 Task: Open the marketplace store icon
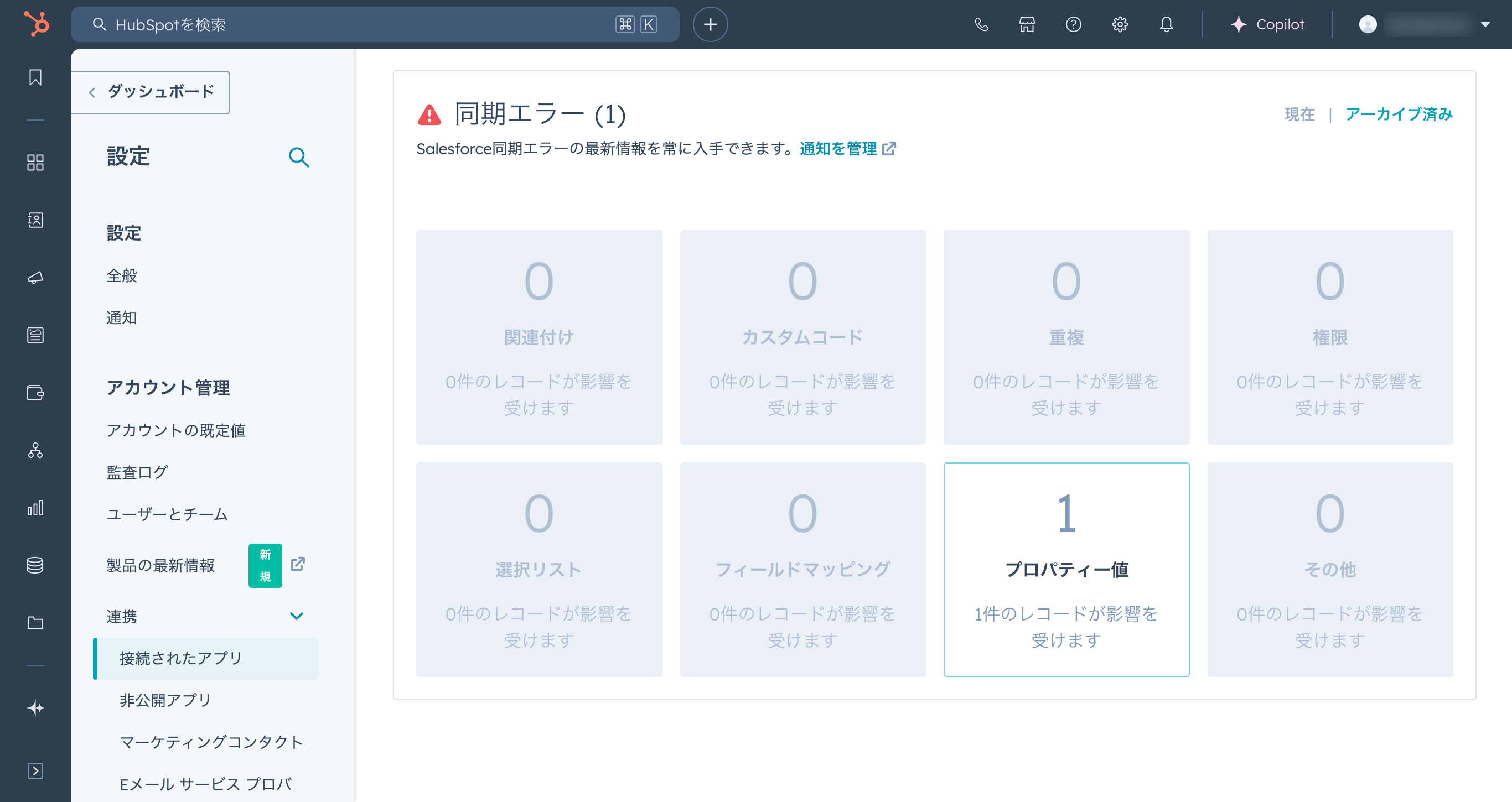(1027, 24)
